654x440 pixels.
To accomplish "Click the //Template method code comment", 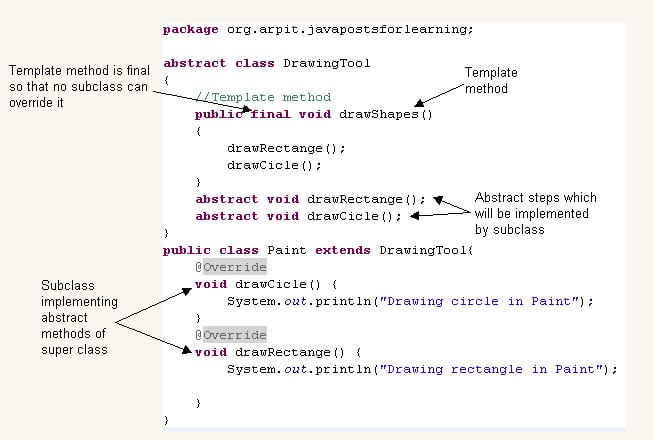I will point(263,97).
